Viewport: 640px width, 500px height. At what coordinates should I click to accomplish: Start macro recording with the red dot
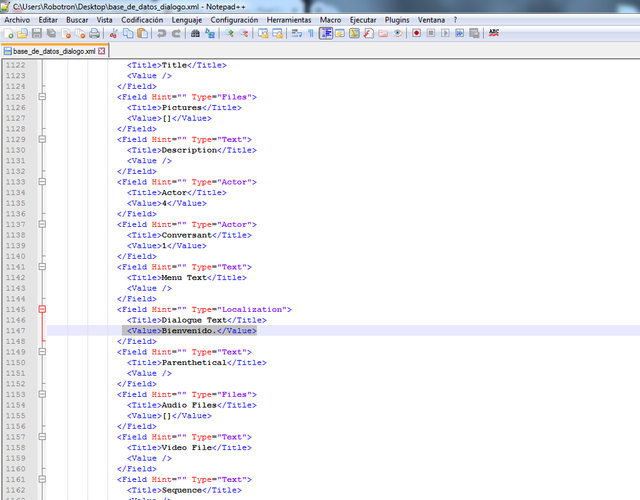(416, 33)
